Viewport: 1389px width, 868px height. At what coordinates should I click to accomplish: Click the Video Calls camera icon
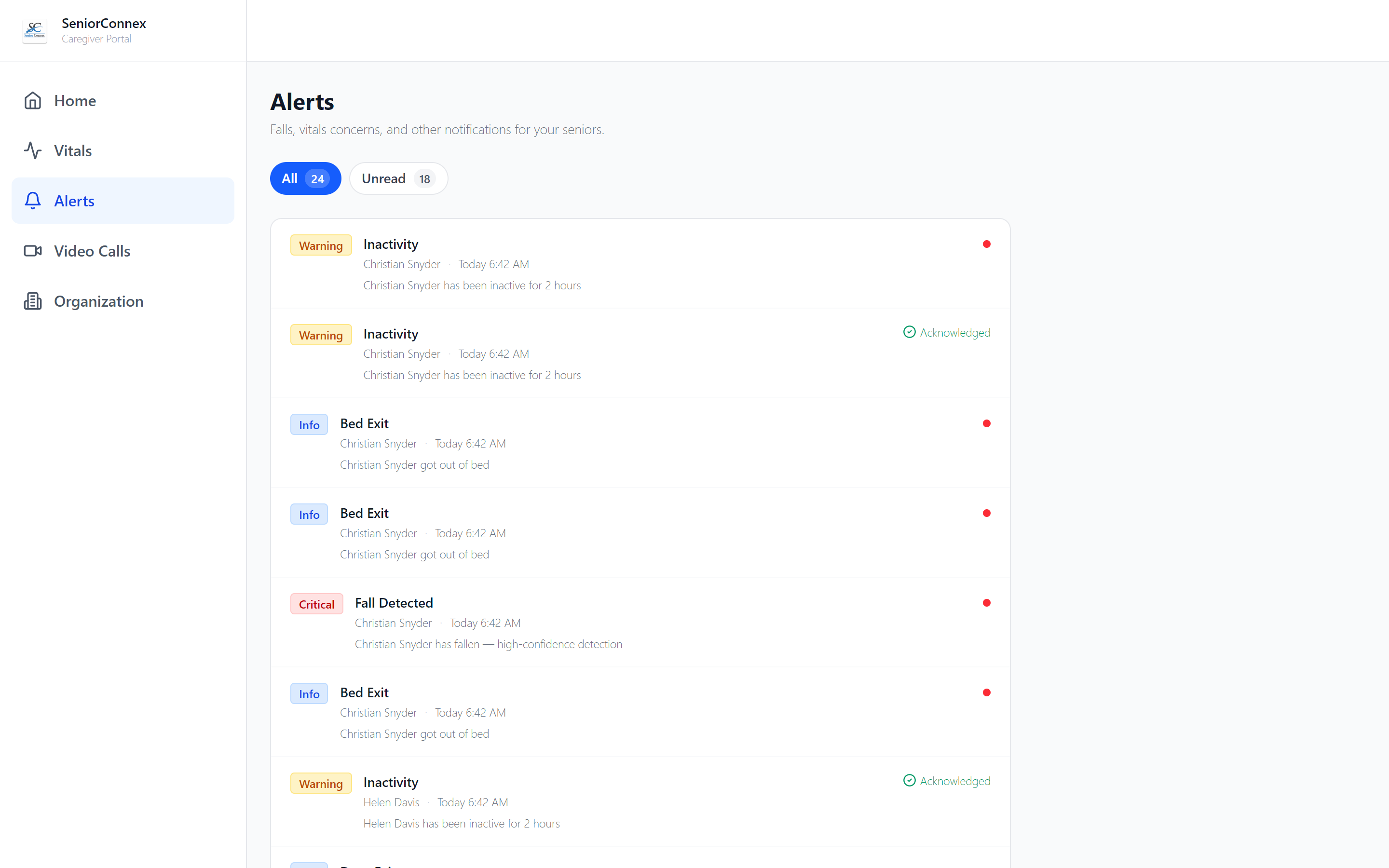tap(33, 251)
